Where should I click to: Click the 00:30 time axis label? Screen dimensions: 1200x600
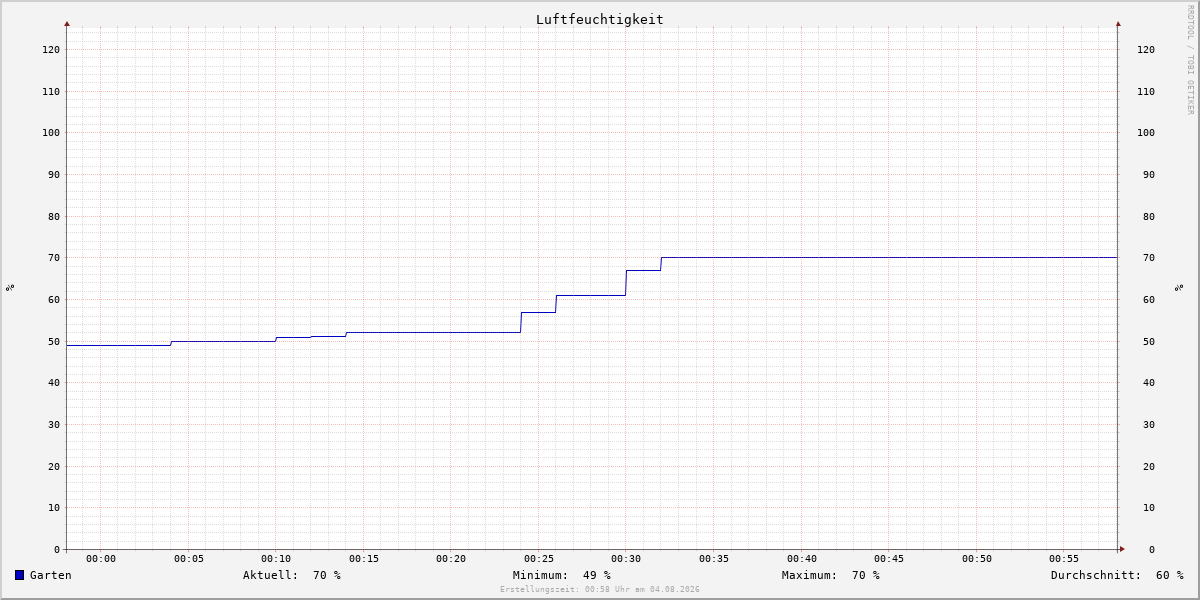point(626,559)
